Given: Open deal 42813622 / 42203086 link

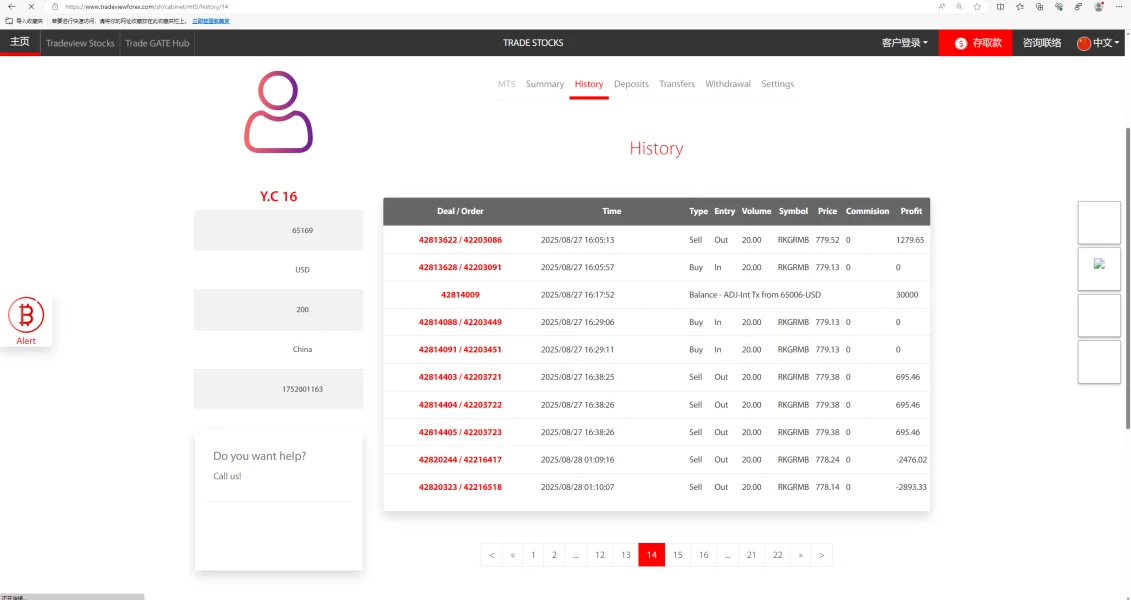Looking at the screenshot, I should [460, 239].
